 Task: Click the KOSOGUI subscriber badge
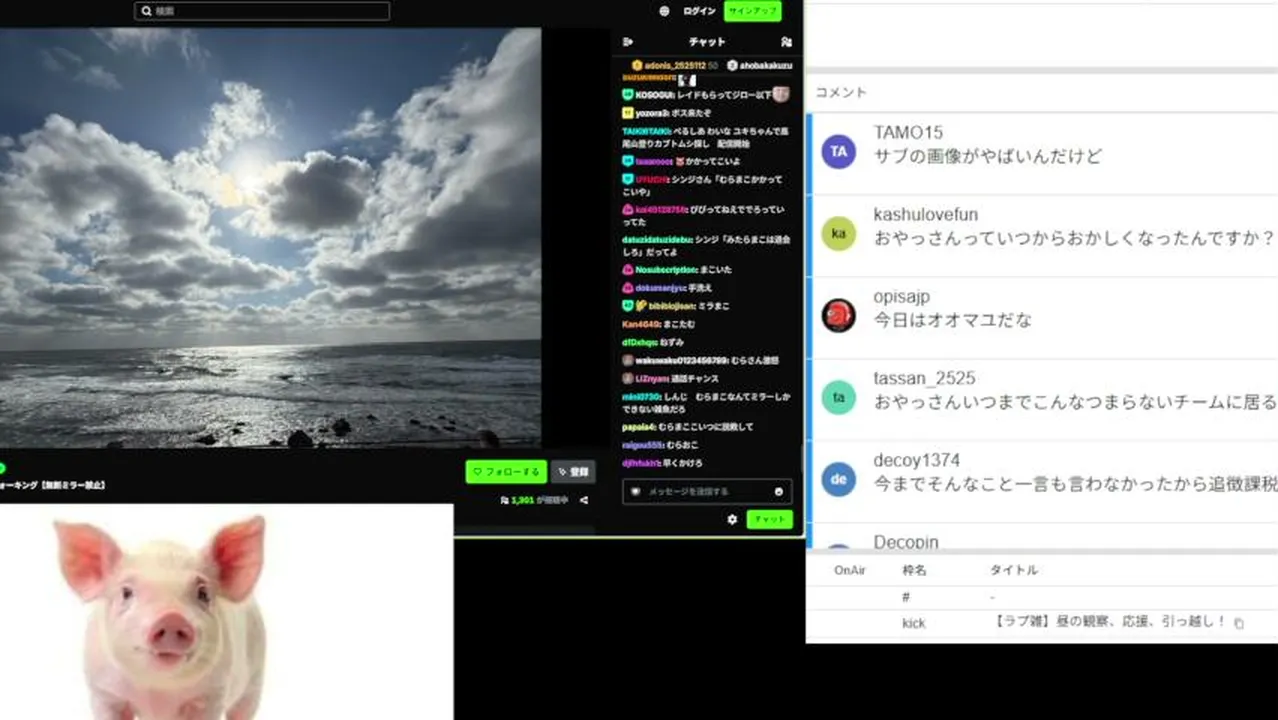(627, 95)
